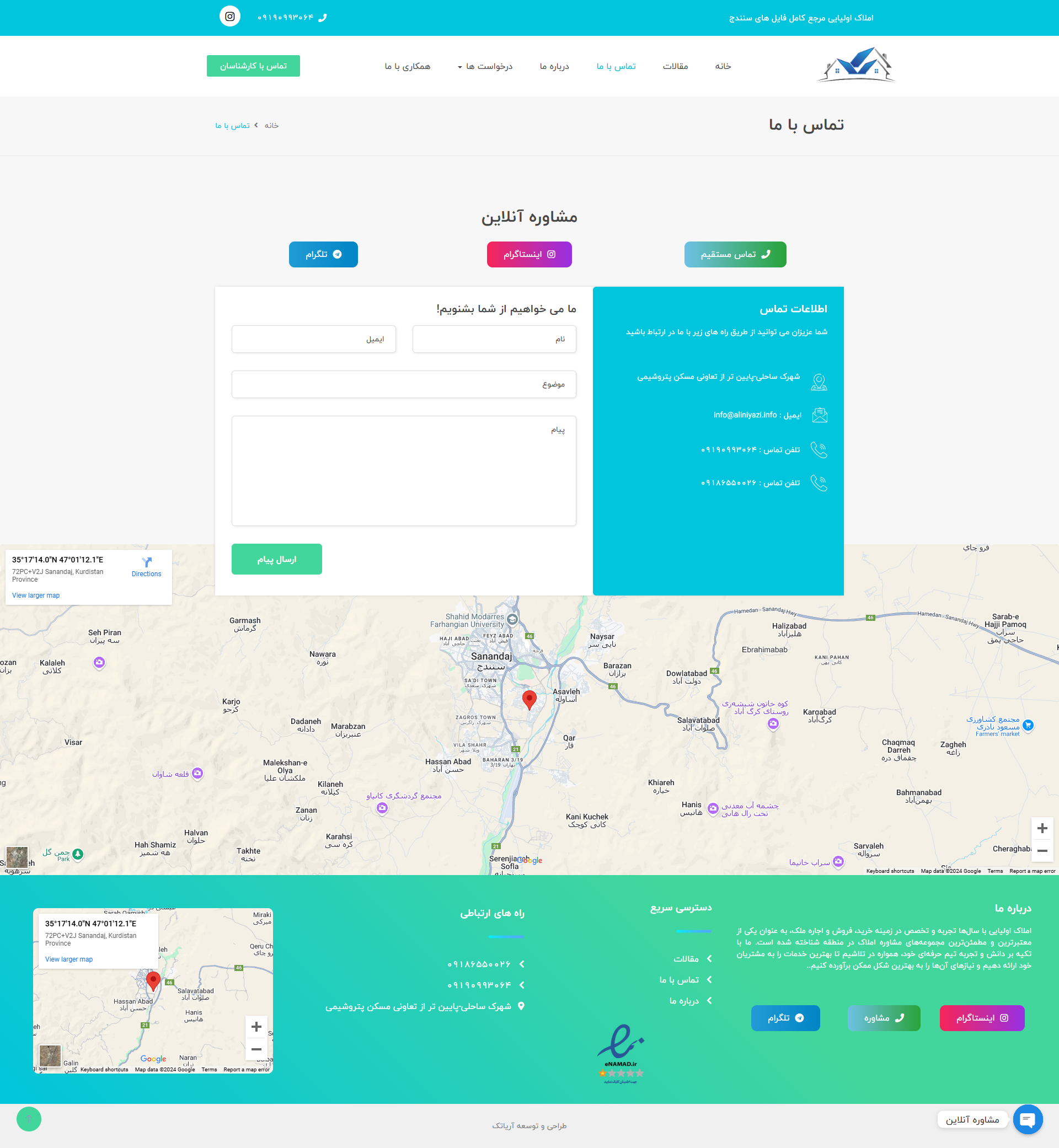Go to درباره ما in navigation
This screenshot has height=1148, width=1059.
pos(554,67)
